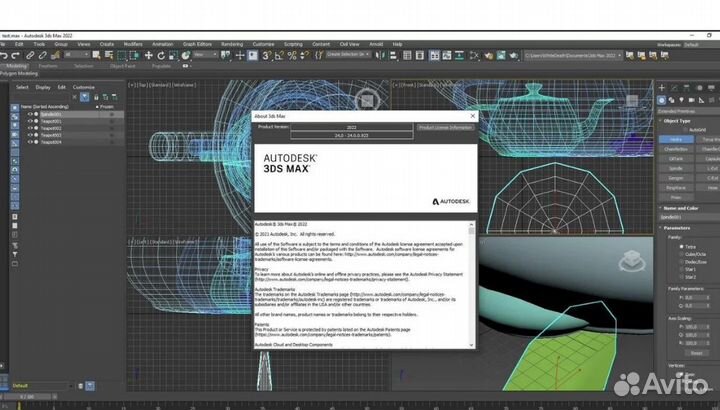Toggle the Percent Snap icon
Screen dimensions: 720x410
point(292,56)
